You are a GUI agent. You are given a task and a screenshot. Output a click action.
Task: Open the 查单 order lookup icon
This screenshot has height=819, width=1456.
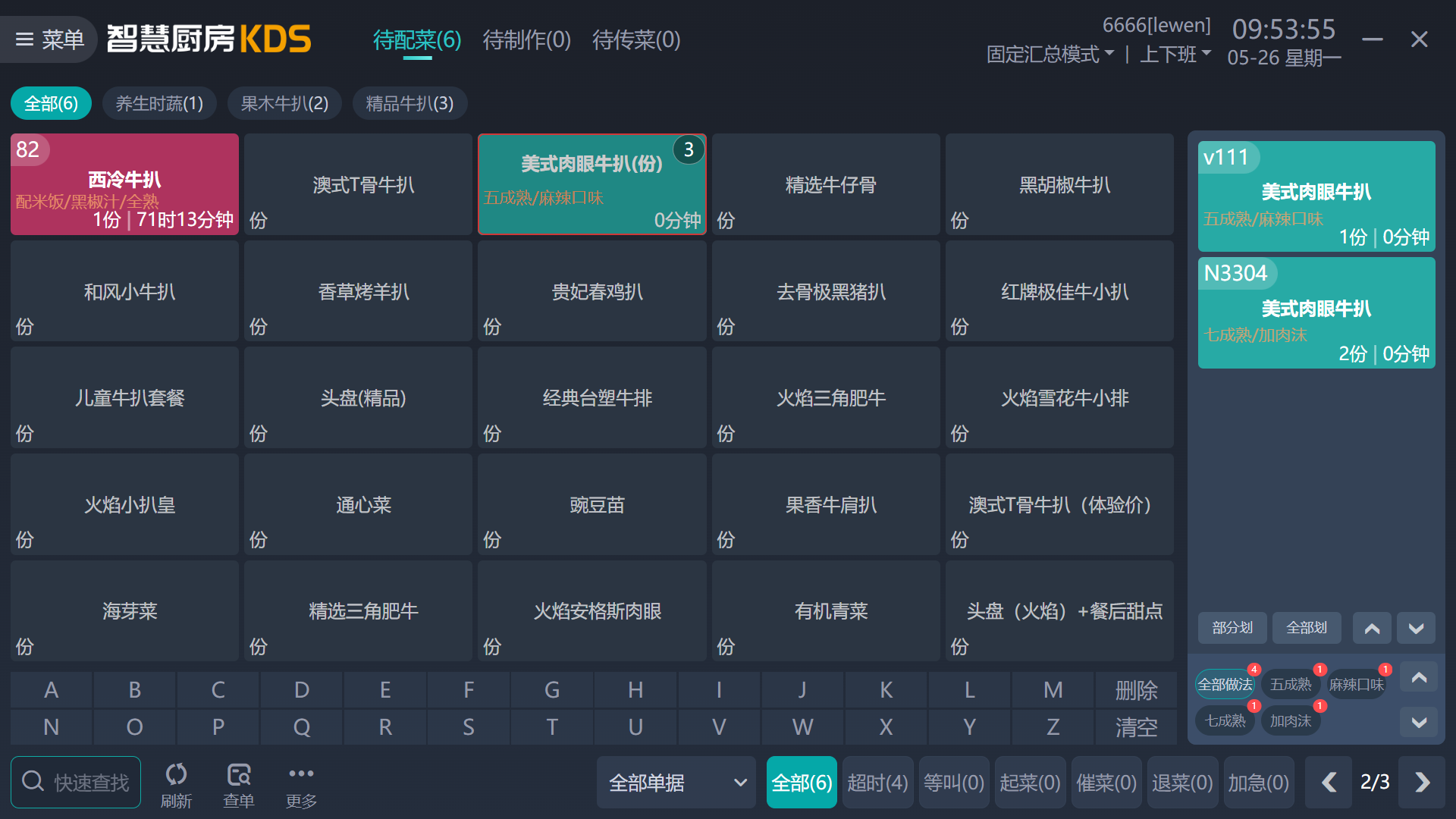pyautogui.click(x=239, y=784)
